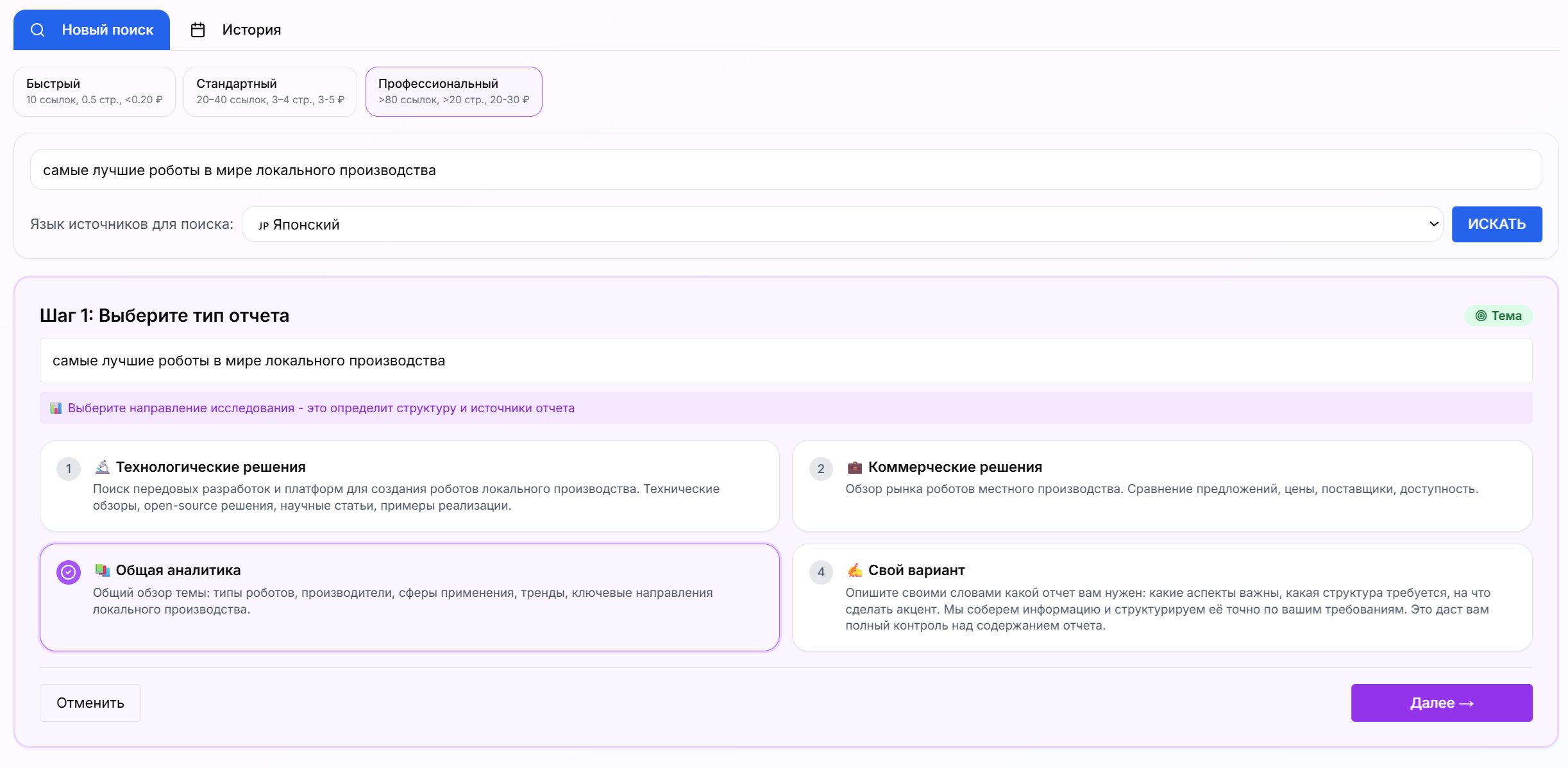Click the briefcase icon for Коммерческие решения
This screenshot has height=768, width=1568.
pos(854,467)
